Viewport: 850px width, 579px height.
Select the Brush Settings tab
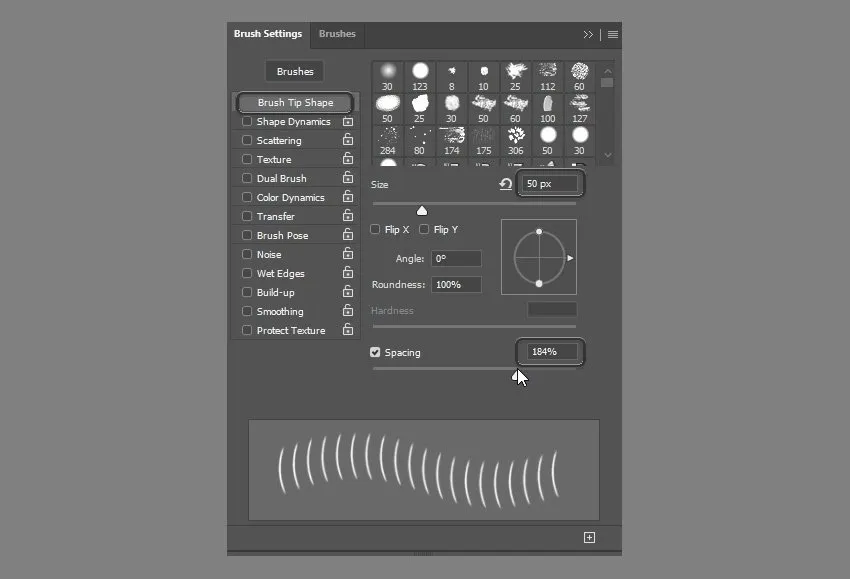pos(268,34)
